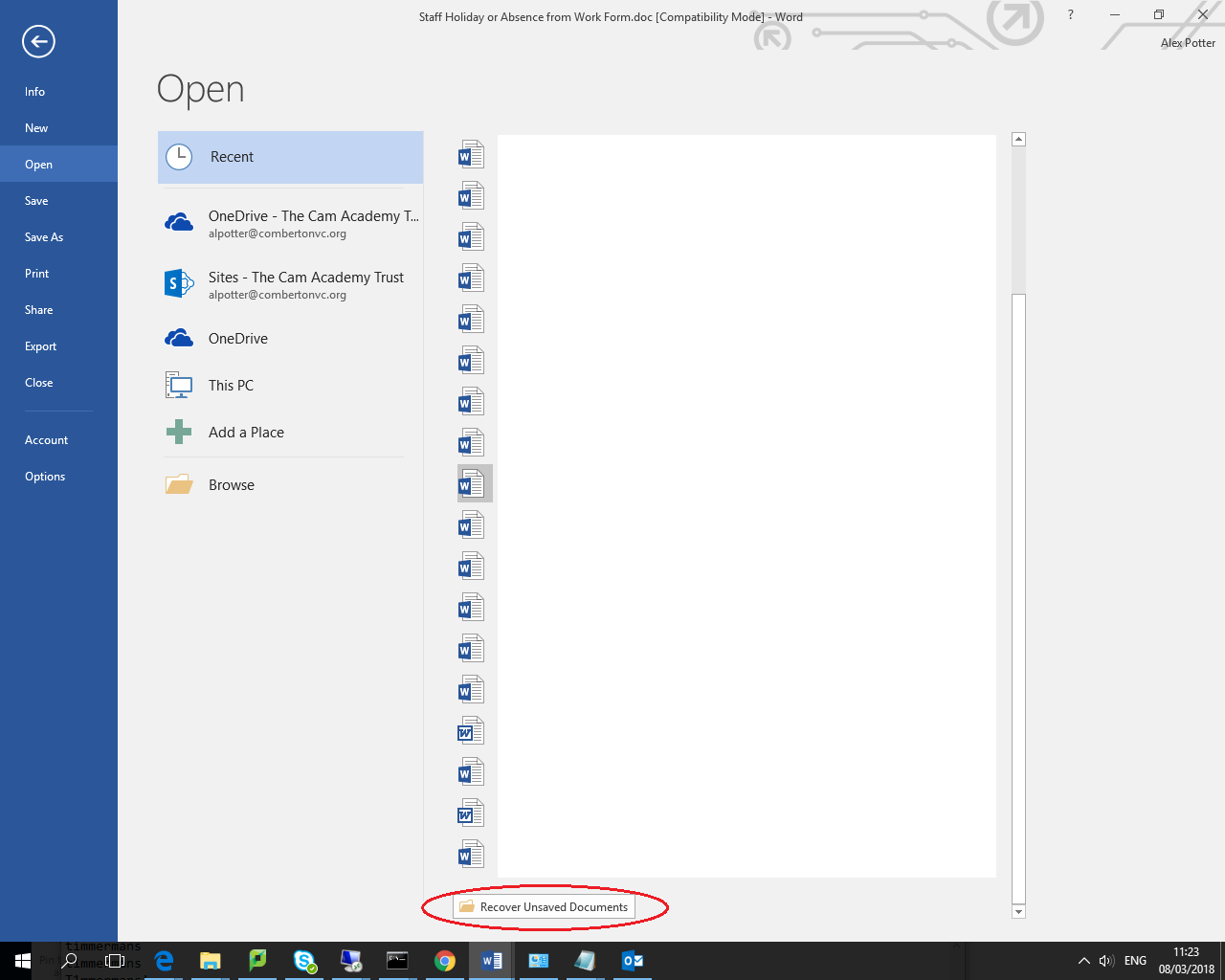Open Outlook from the taskbar

coord(633,961)
